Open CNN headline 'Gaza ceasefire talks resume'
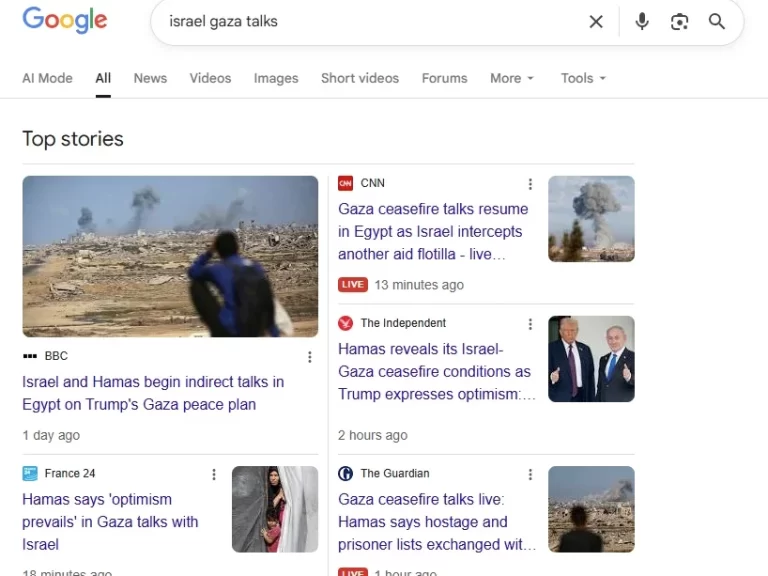The width and height of the screenshot is (768, 576). click(x=433, y=232)
